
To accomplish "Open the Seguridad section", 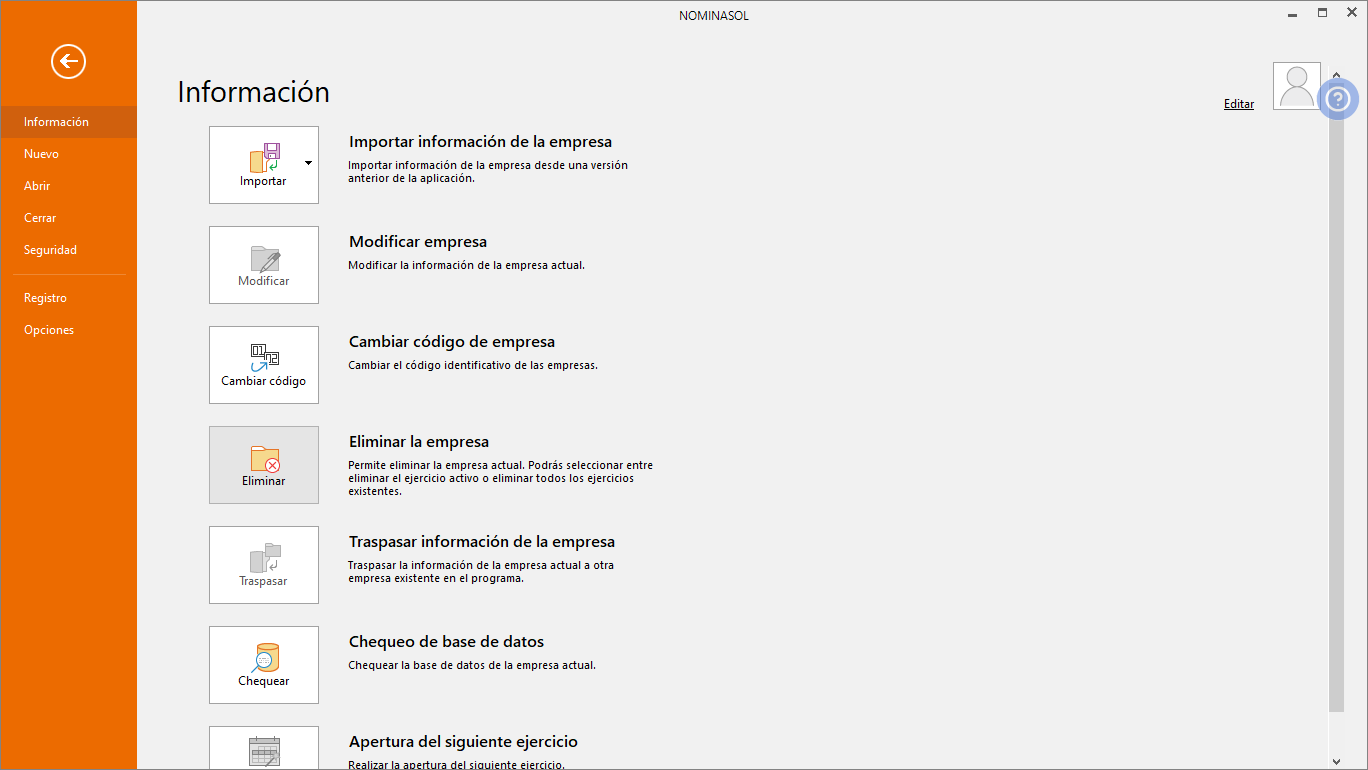I will point(68,250).
